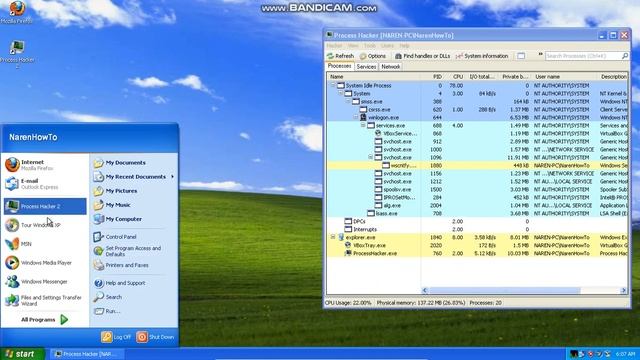Click the explorer.exe process icon
The width and height of the screenshot is (640, 360).
(341, 237)
